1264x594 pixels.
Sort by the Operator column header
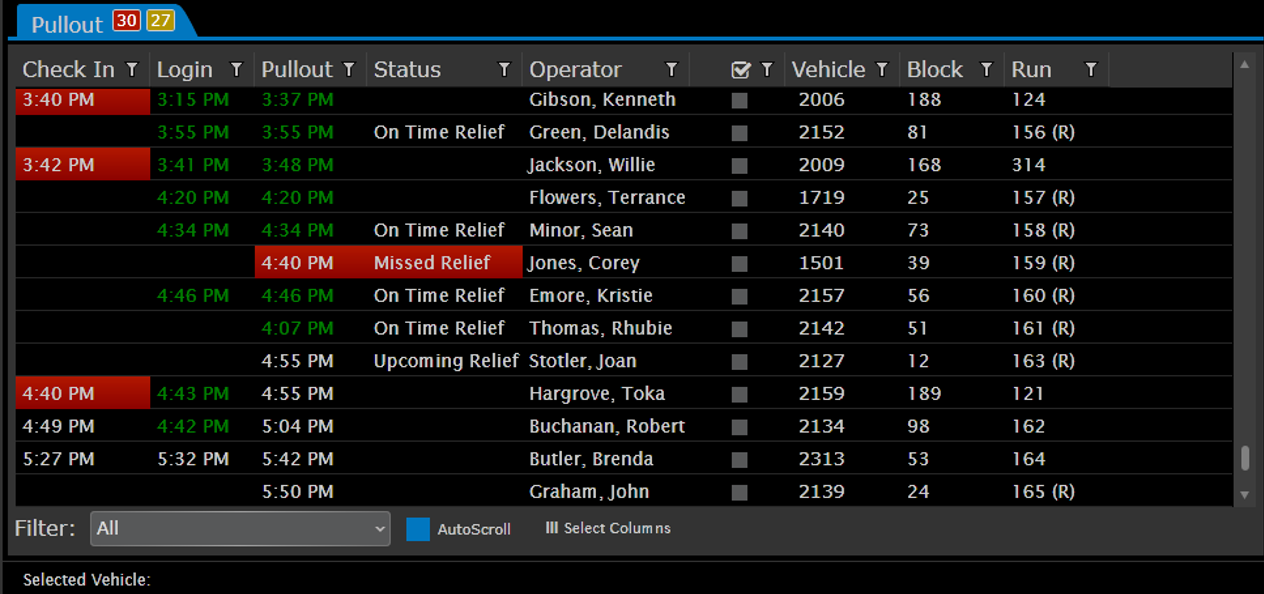pos(575,69)
